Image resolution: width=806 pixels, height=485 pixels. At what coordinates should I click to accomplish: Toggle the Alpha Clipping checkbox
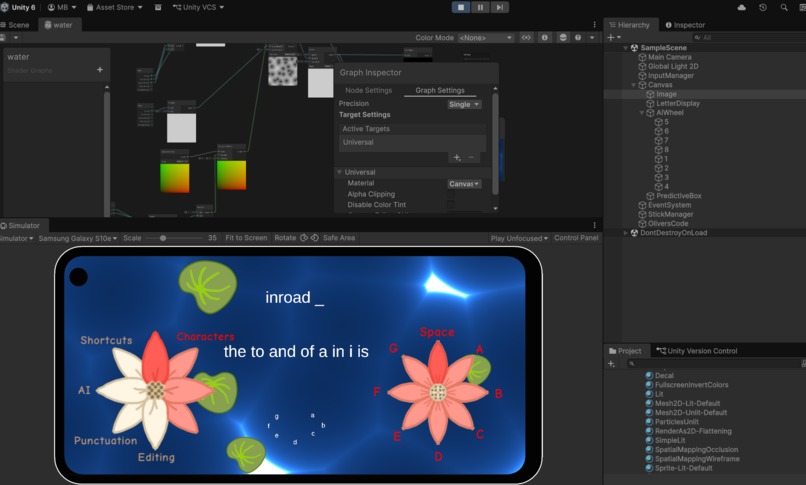(x=451, y=194)
